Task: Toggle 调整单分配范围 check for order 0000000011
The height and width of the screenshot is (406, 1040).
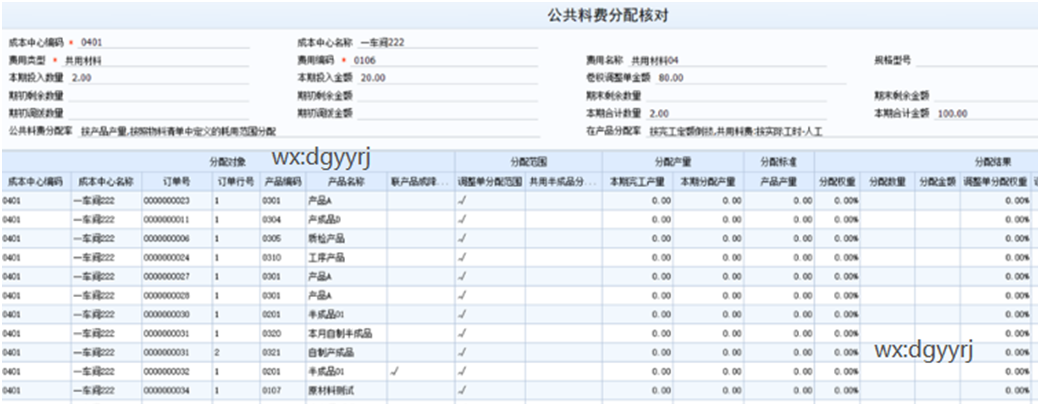Action: (462, 220)
